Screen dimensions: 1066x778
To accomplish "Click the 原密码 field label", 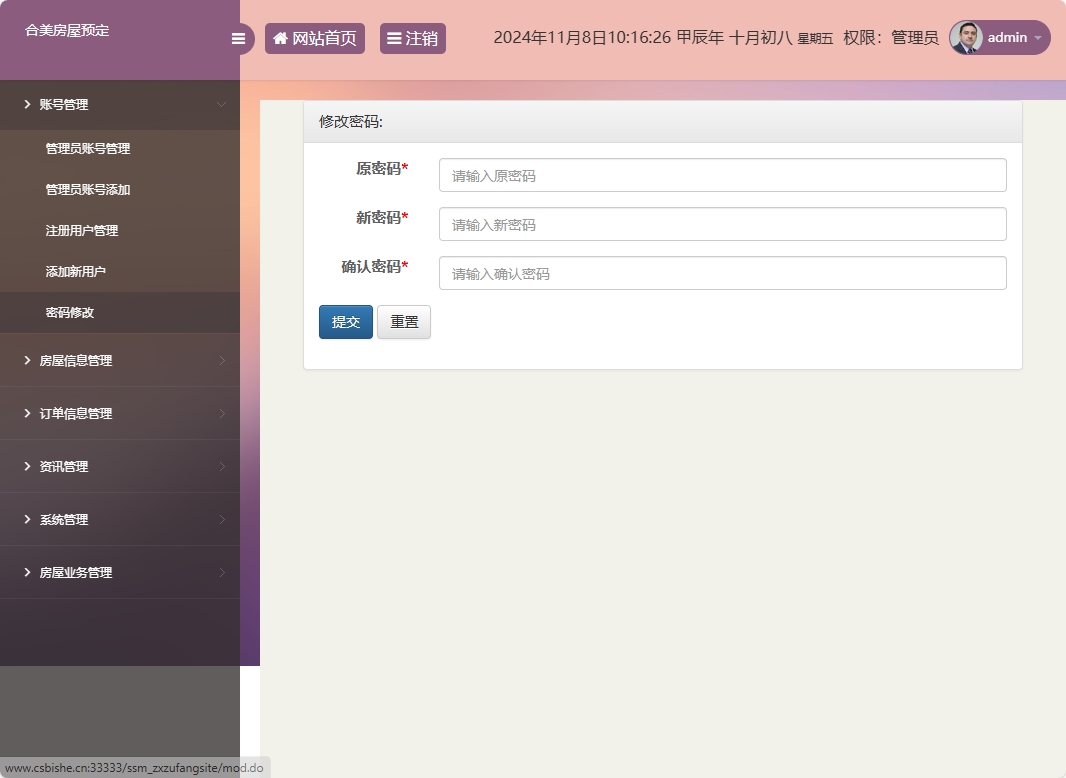I will [x=381, y=169].
